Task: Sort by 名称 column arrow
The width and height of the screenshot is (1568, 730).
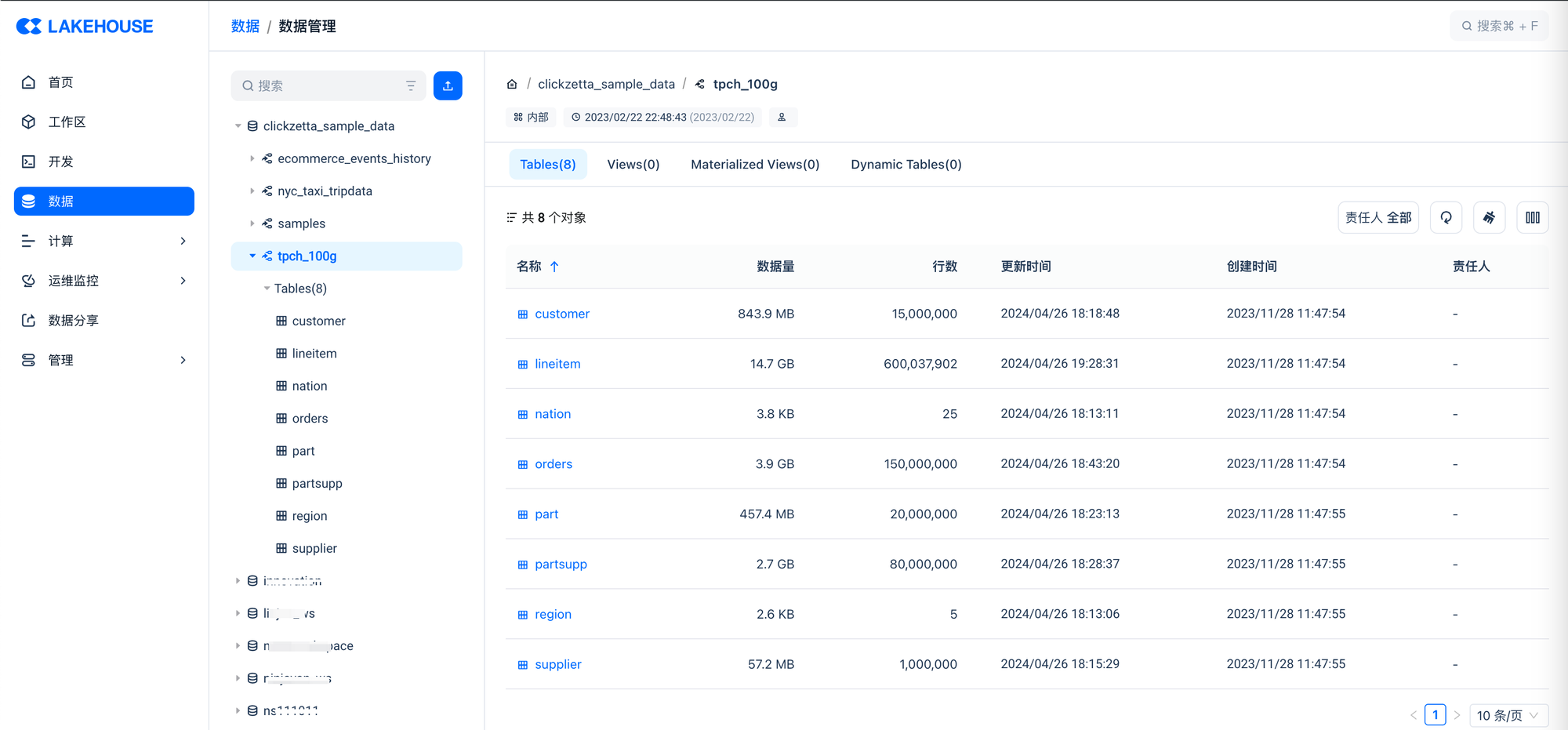Action: pos(554,267)
